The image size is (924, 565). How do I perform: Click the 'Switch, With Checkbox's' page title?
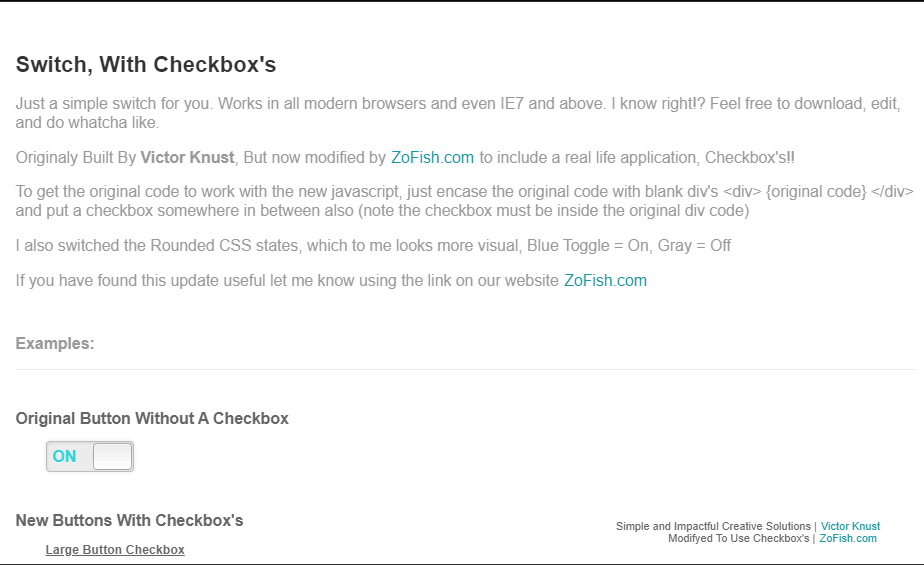(146, 65)
